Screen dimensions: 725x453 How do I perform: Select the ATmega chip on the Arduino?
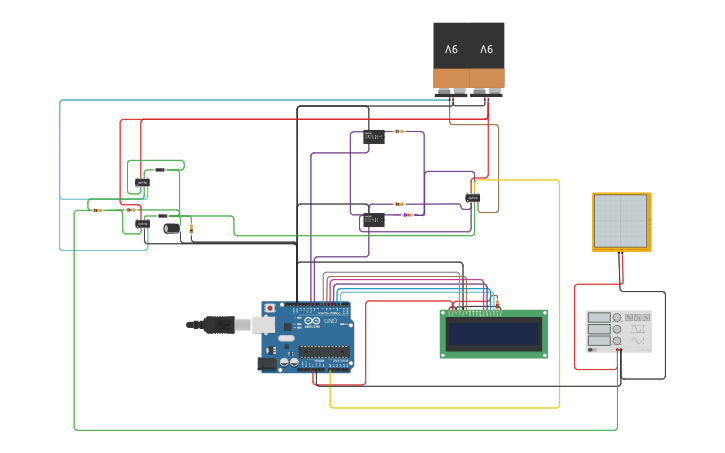[325, 352]
